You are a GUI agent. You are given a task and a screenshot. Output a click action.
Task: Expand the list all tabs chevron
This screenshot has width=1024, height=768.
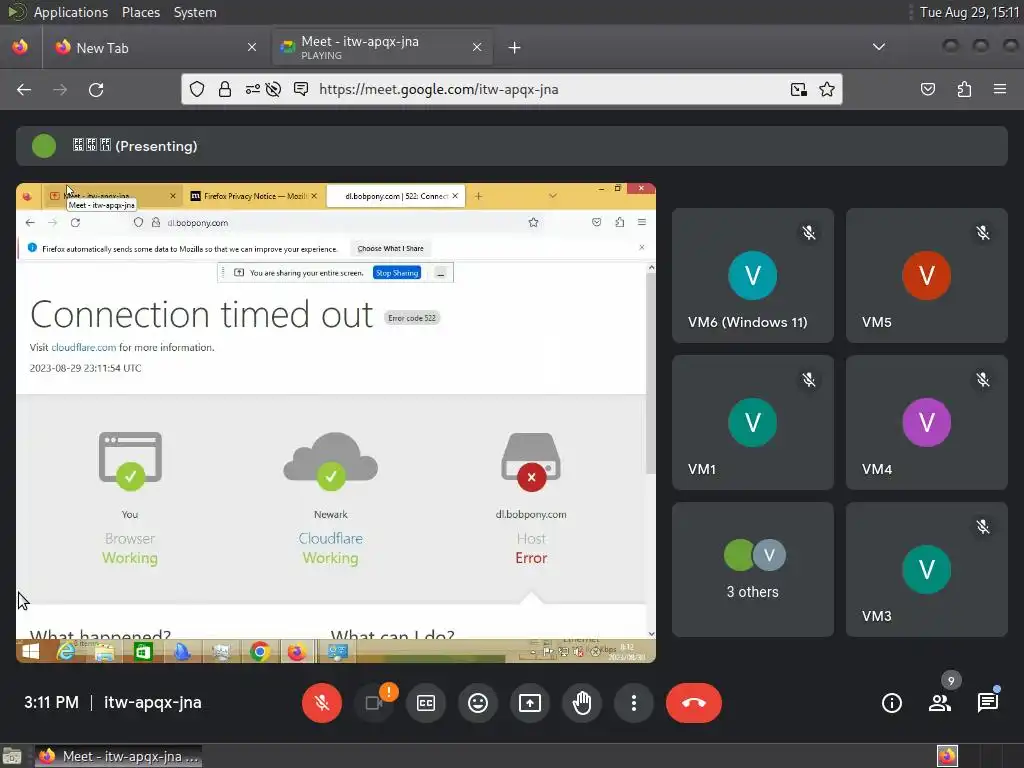[x=879, y=47]
